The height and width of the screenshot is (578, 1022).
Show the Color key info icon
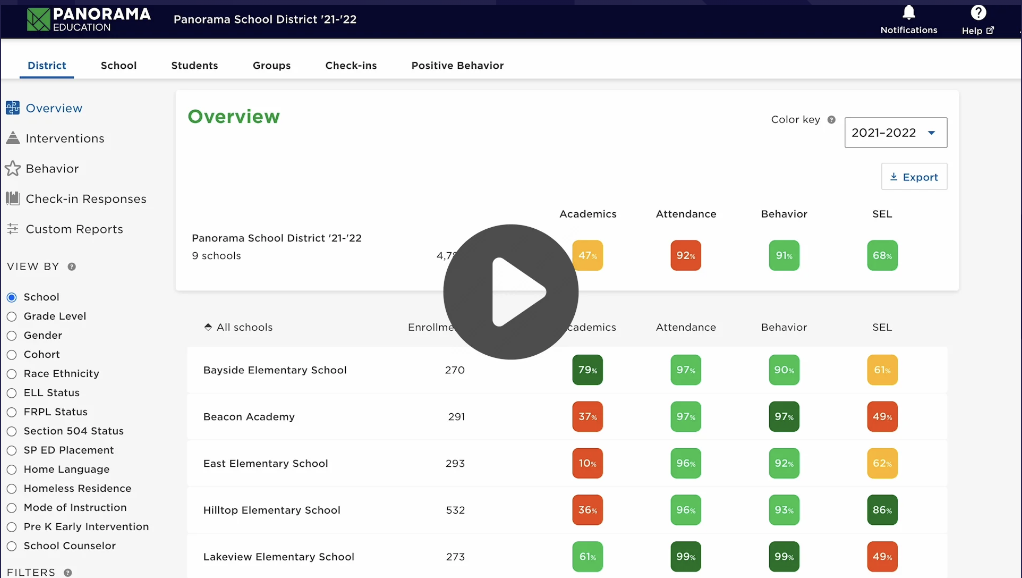[831, 120]
